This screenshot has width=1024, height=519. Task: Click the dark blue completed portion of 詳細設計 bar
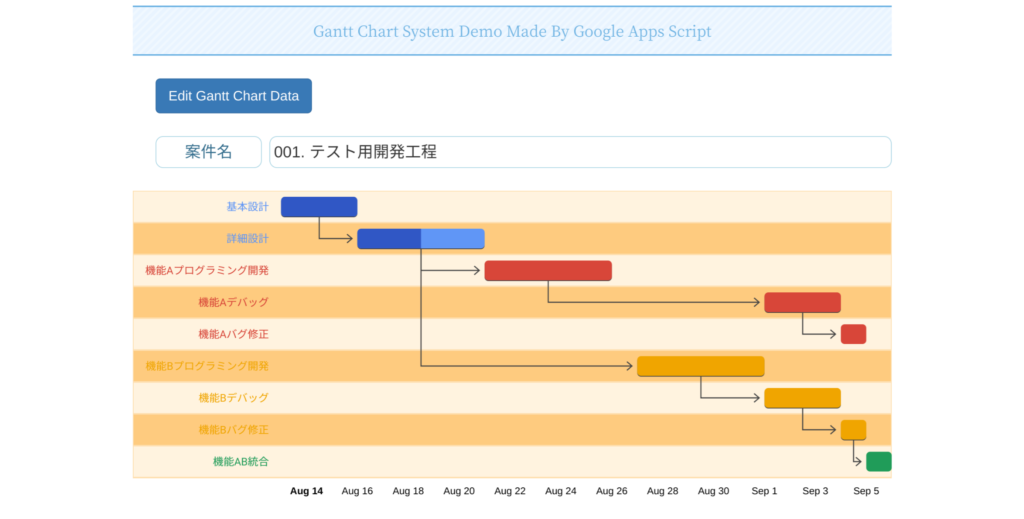tap(388, 239)
